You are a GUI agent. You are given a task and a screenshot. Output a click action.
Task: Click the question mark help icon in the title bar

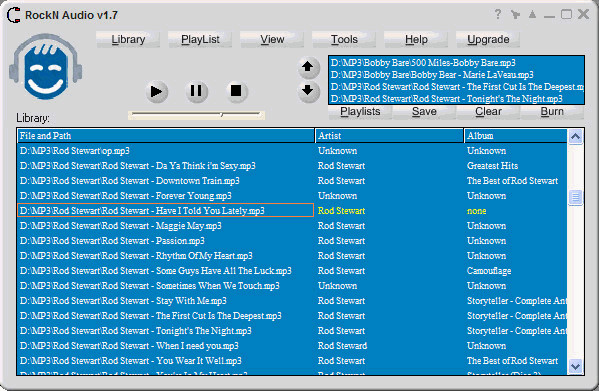pos(498,15)
